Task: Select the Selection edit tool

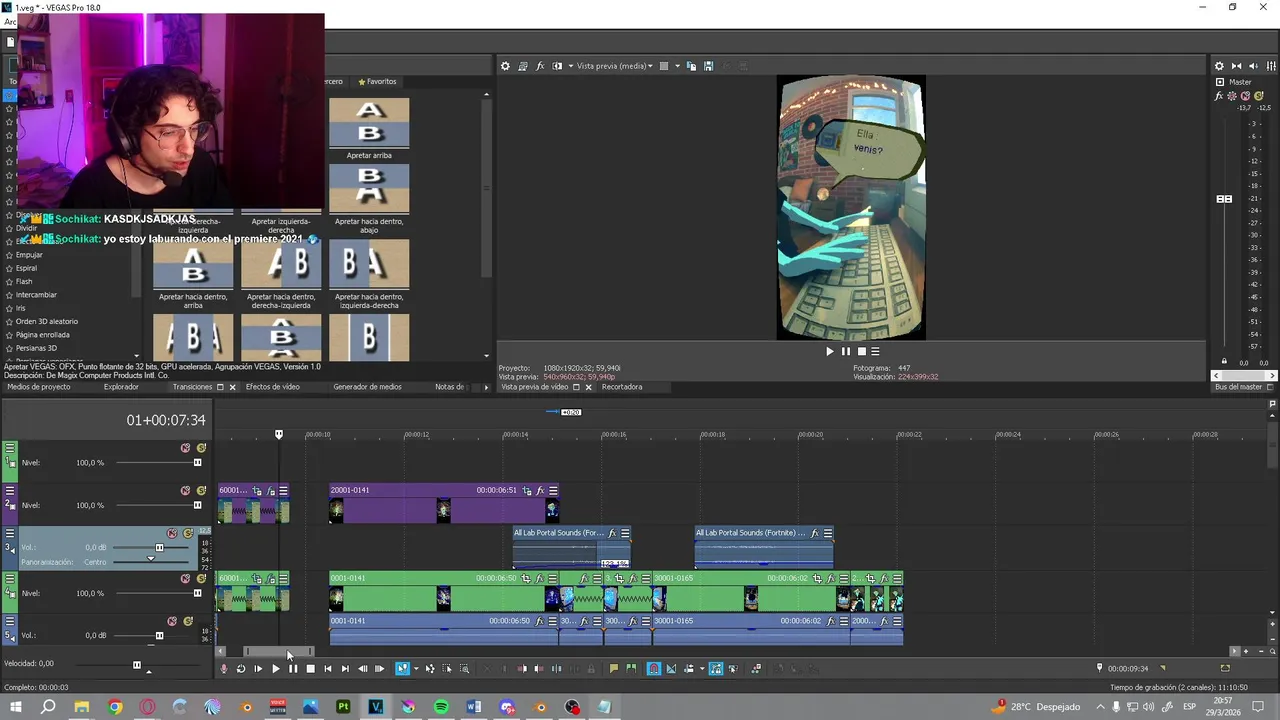Action: (447, 669)
